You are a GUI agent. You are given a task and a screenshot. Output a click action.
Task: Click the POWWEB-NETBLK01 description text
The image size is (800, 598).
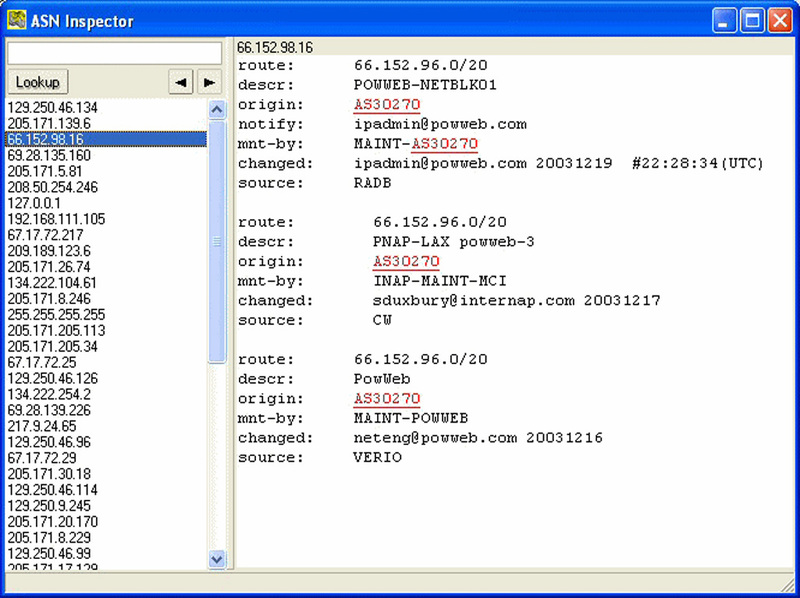(x=425, y=85)
